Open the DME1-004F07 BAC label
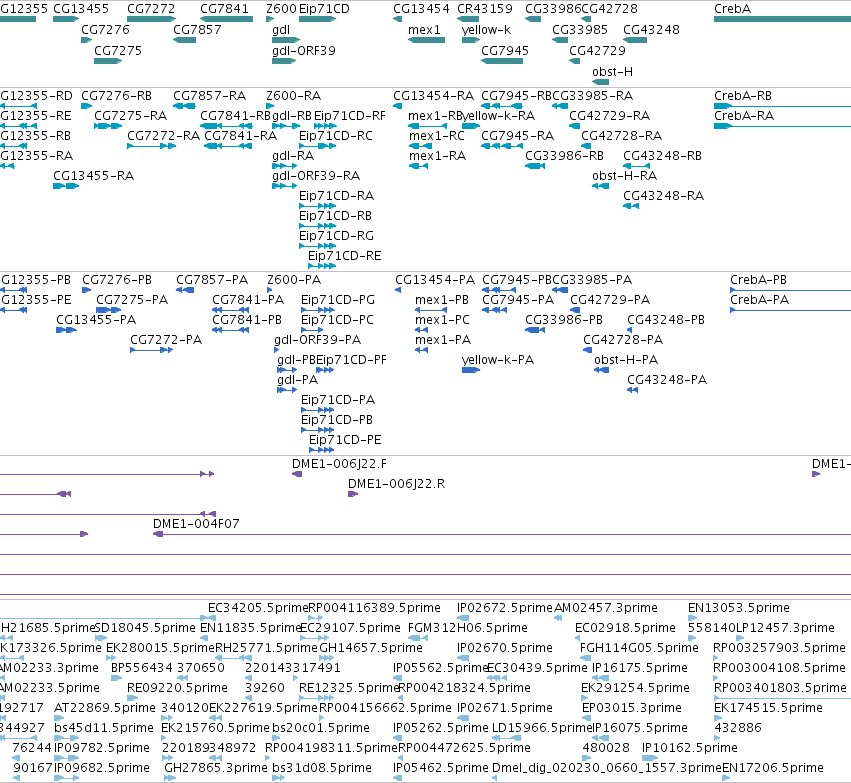Image resolution: width=851 pixels, height=783 pixels. click(x=196, y=524)
